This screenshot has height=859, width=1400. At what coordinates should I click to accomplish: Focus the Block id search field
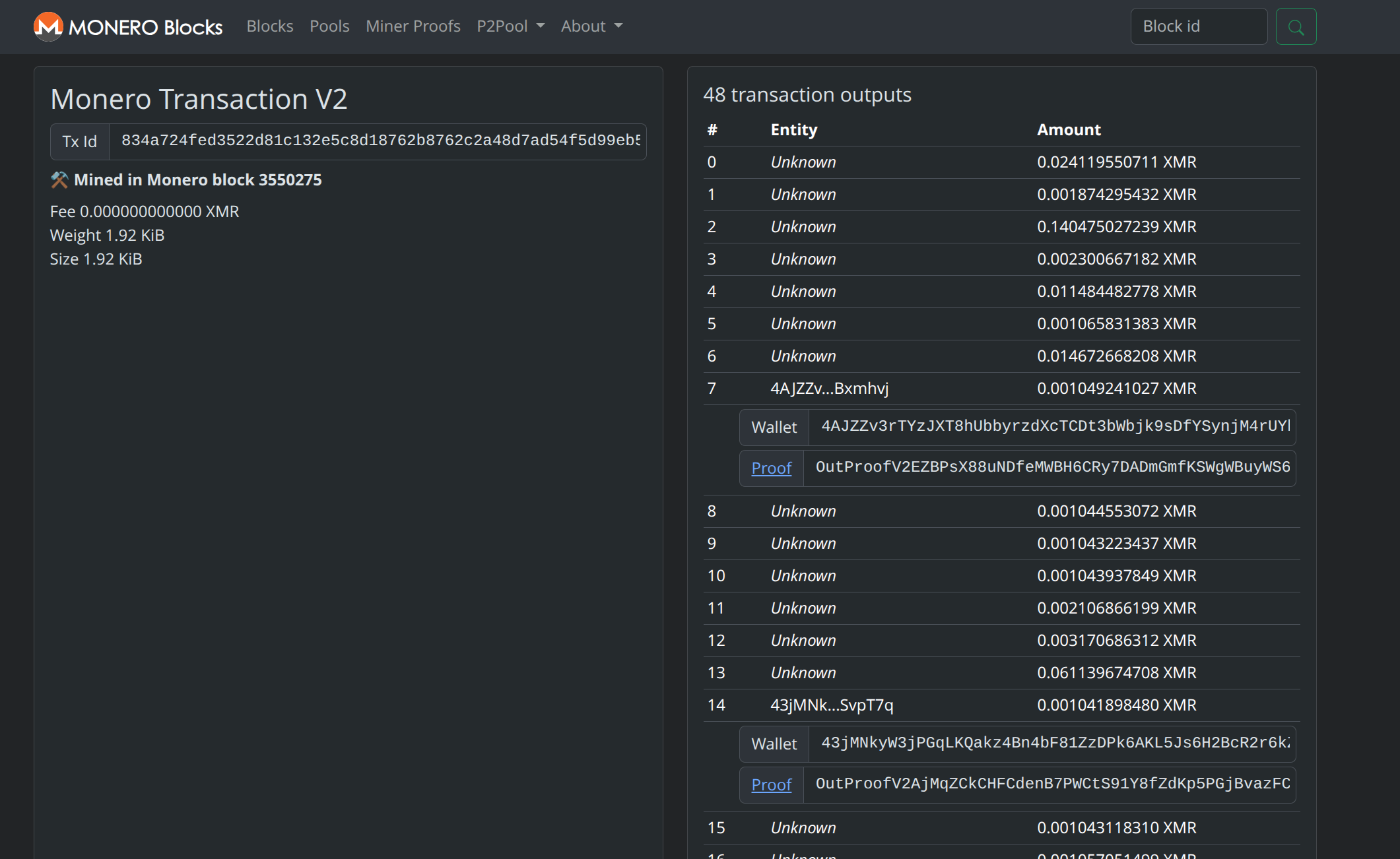[1198, 26]
